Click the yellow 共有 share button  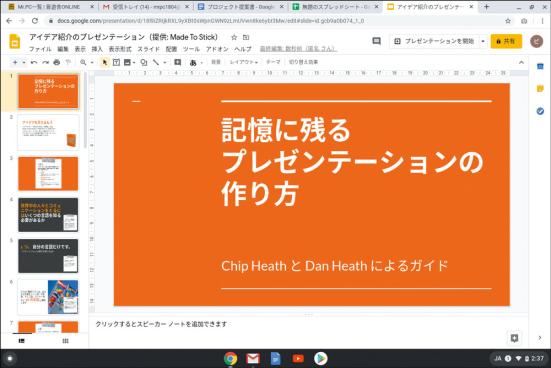(x=506, y=41)
